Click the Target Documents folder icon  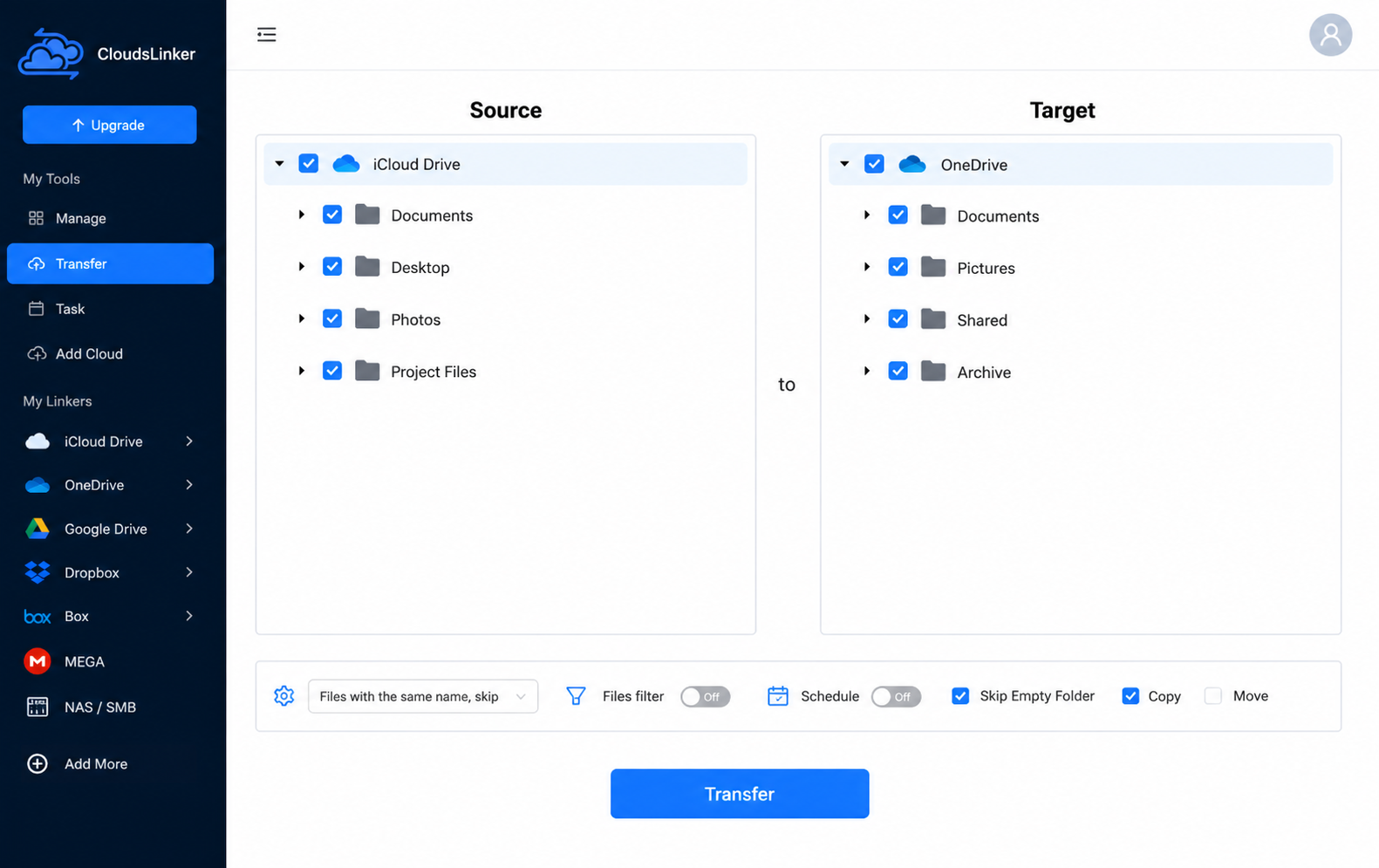(x=933, y=215)
